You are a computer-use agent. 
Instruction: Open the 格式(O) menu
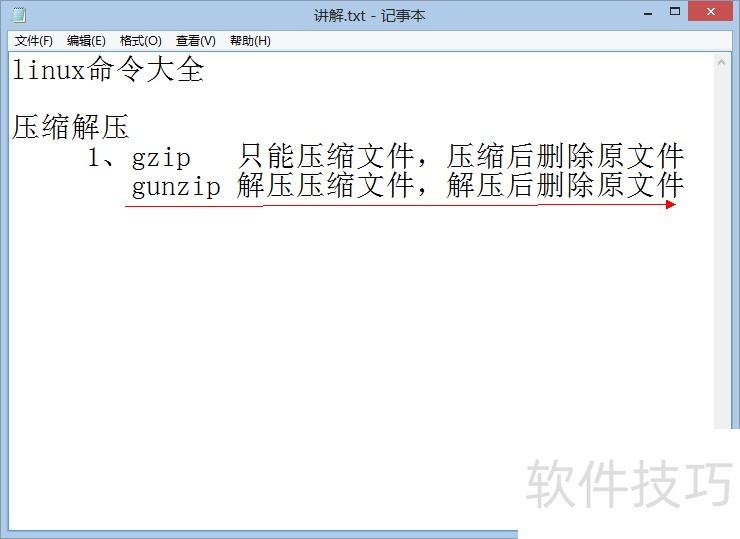pyautogui.click(x=141, y=41)
